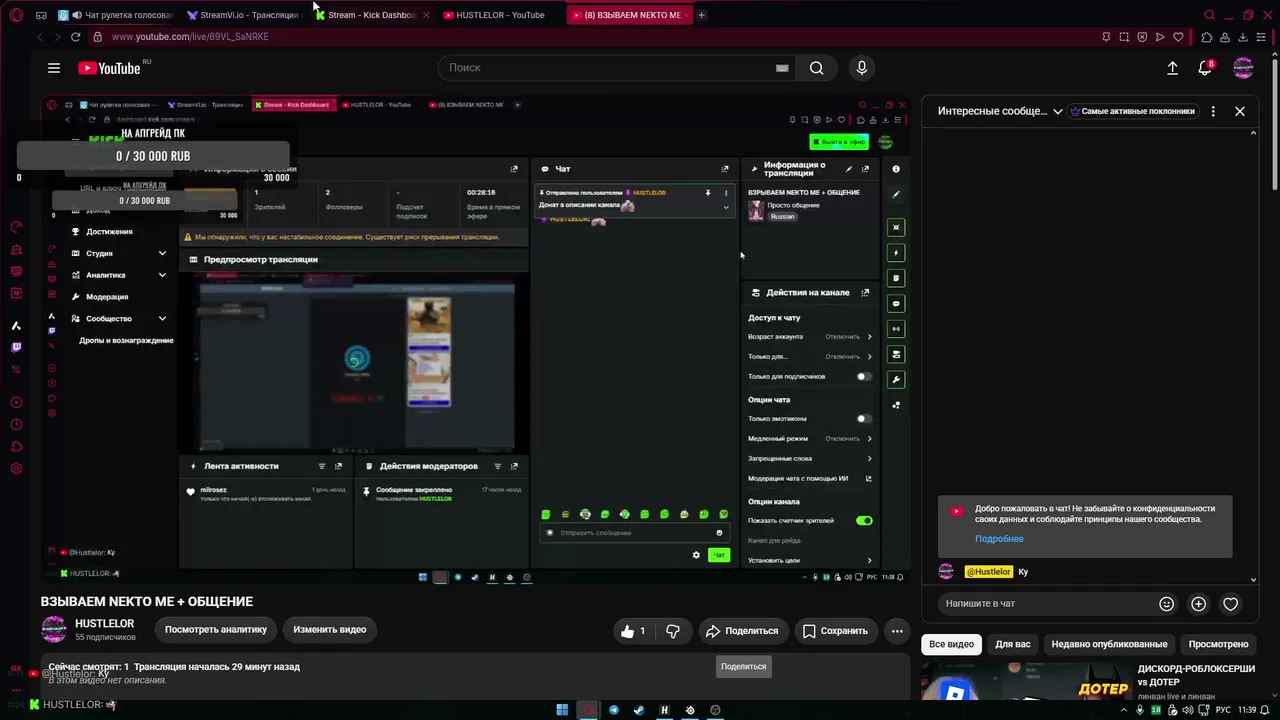This screenshot has height=720, width=1280.
Task: Open the HUSTLELOR channel avatar
Action: [x=54, y=630]
